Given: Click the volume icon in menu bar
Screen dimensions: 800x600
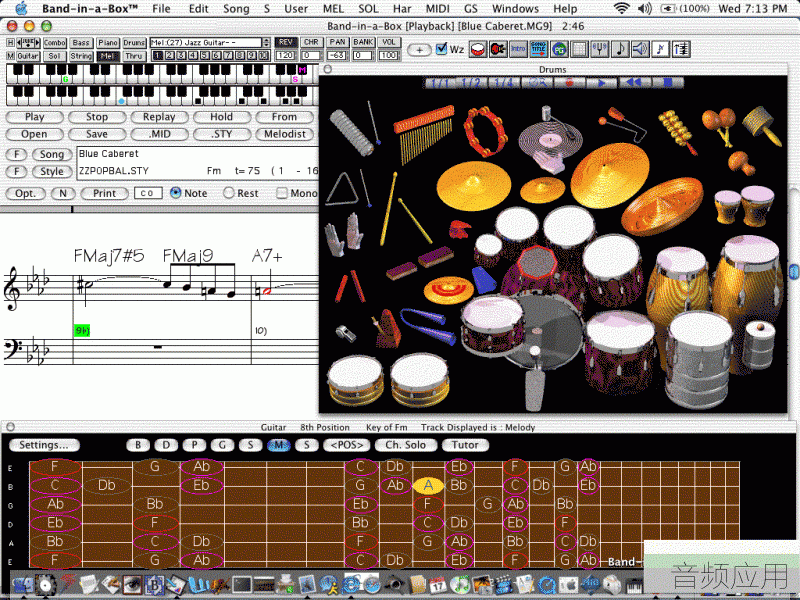Looking at the screenshot, I should pos(645,8).
